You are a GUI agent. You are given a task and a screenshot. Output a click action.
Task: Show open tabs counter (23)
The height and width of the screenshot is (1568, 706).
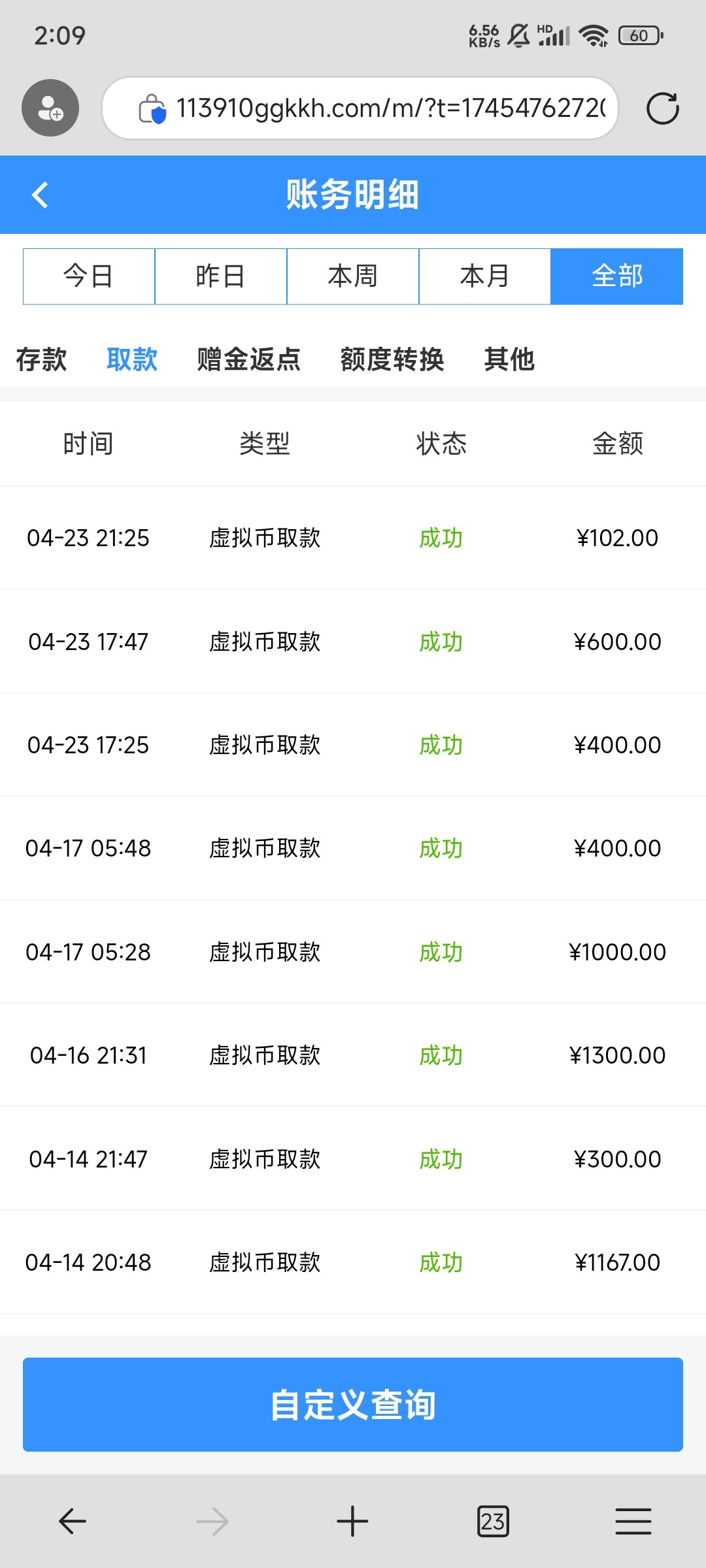pyautogui.click(x=493, y=1521)
